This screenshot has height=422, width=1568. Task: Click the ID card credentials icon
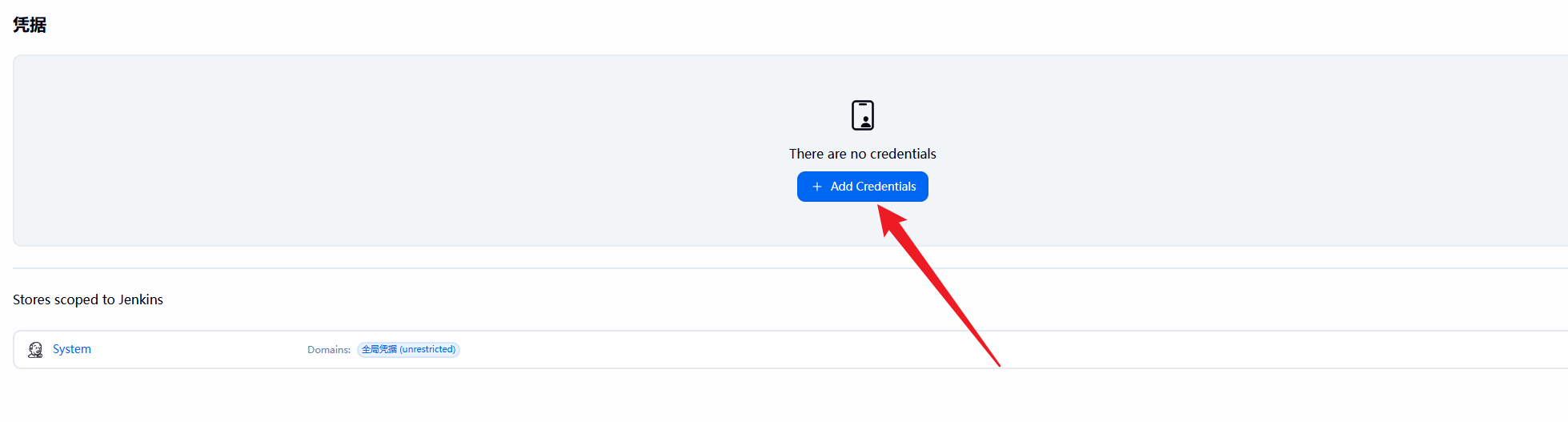pyautogui.click(x=862, y=115)
